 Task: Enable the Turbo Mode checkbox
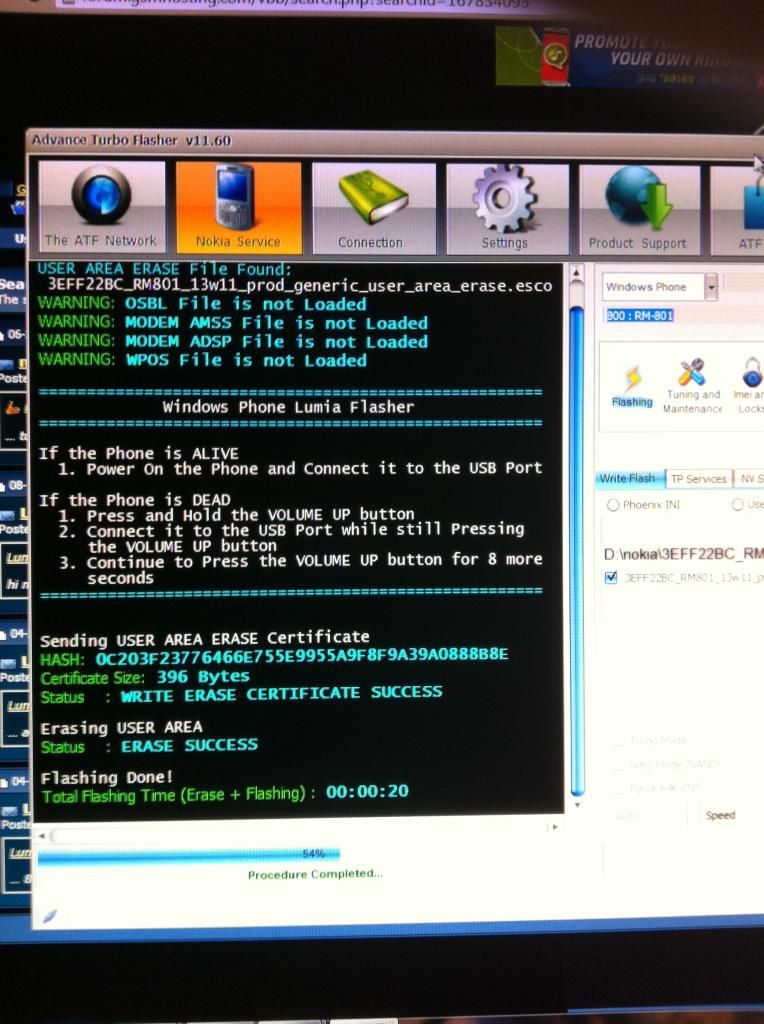coord(618,741)
